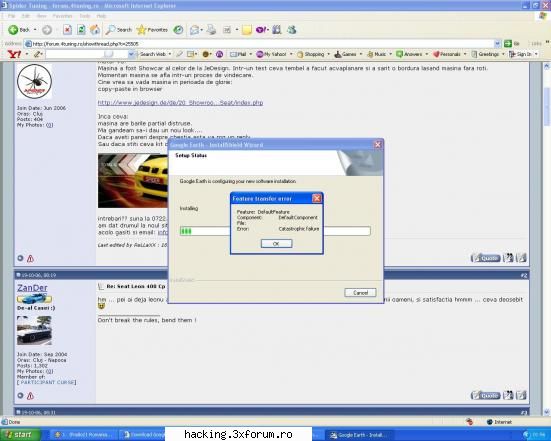
Task: Click the Forward arrow button
Action: [47, 30]
